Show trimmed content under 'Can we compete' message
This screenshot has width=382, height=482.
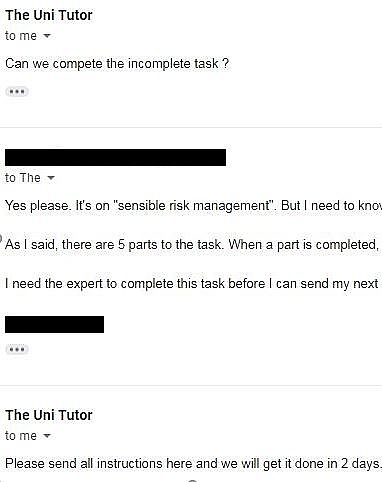[17, 92]
